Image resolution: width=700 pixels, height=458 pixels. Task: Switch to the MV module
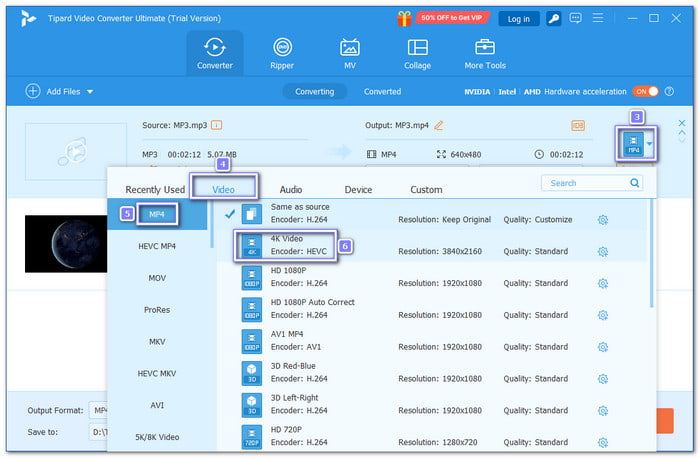(x=350, y=53)
